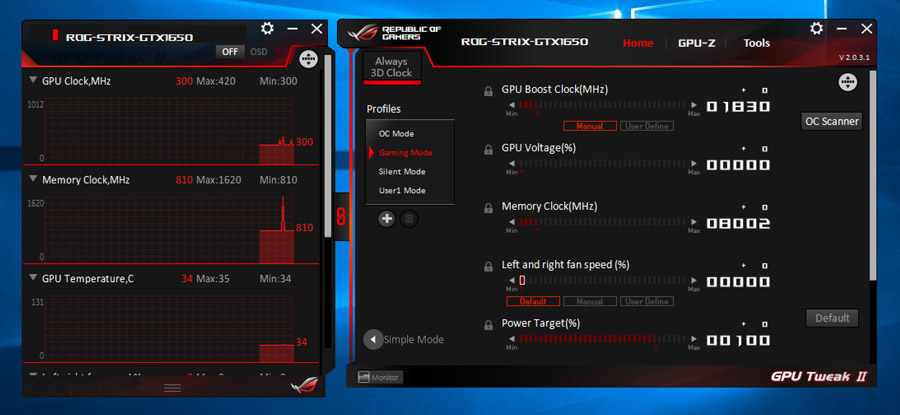
Task: Select User Define for GPU Boost Clock
Action: [647, 126]
